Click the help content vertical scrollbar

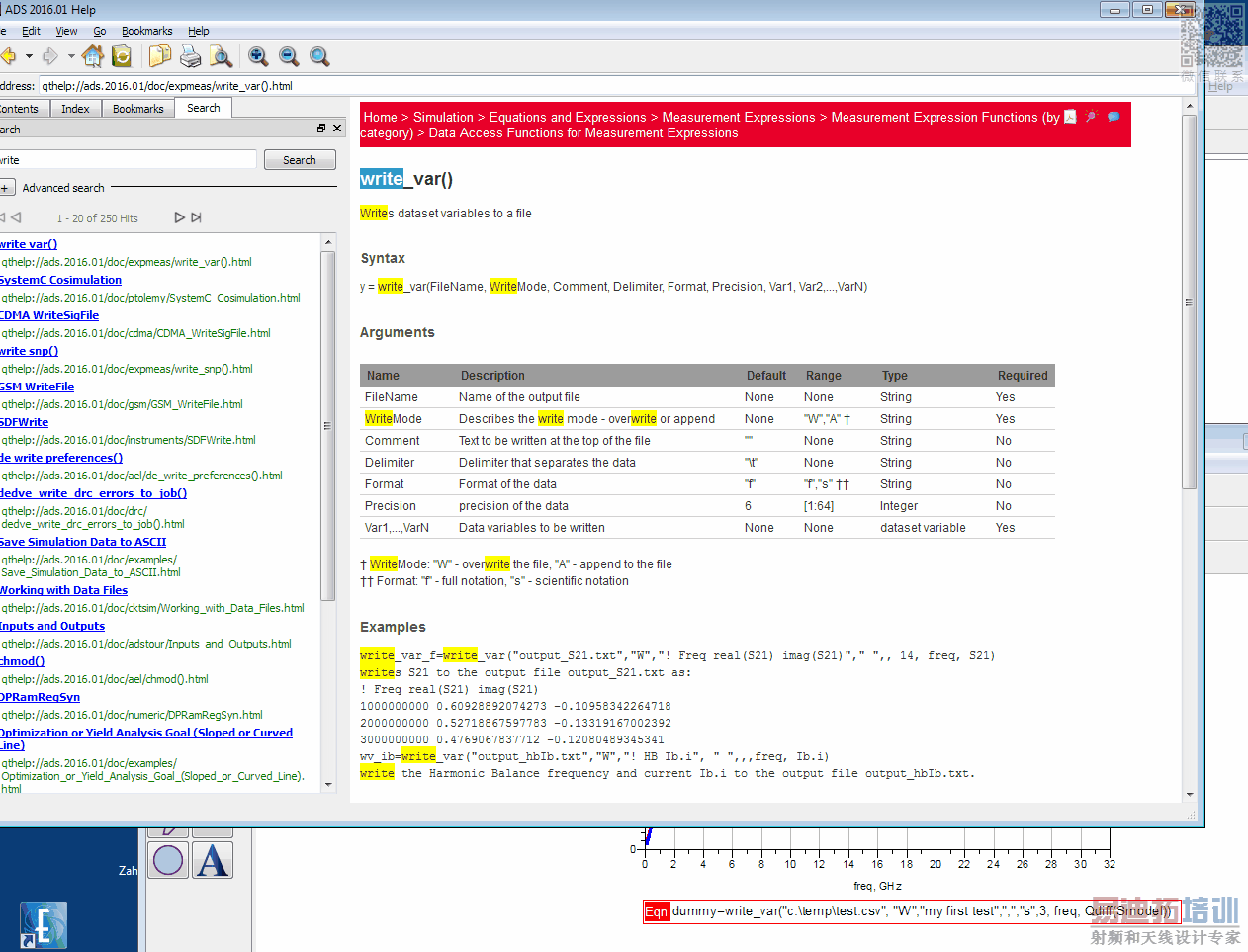tap(1190, 302)
